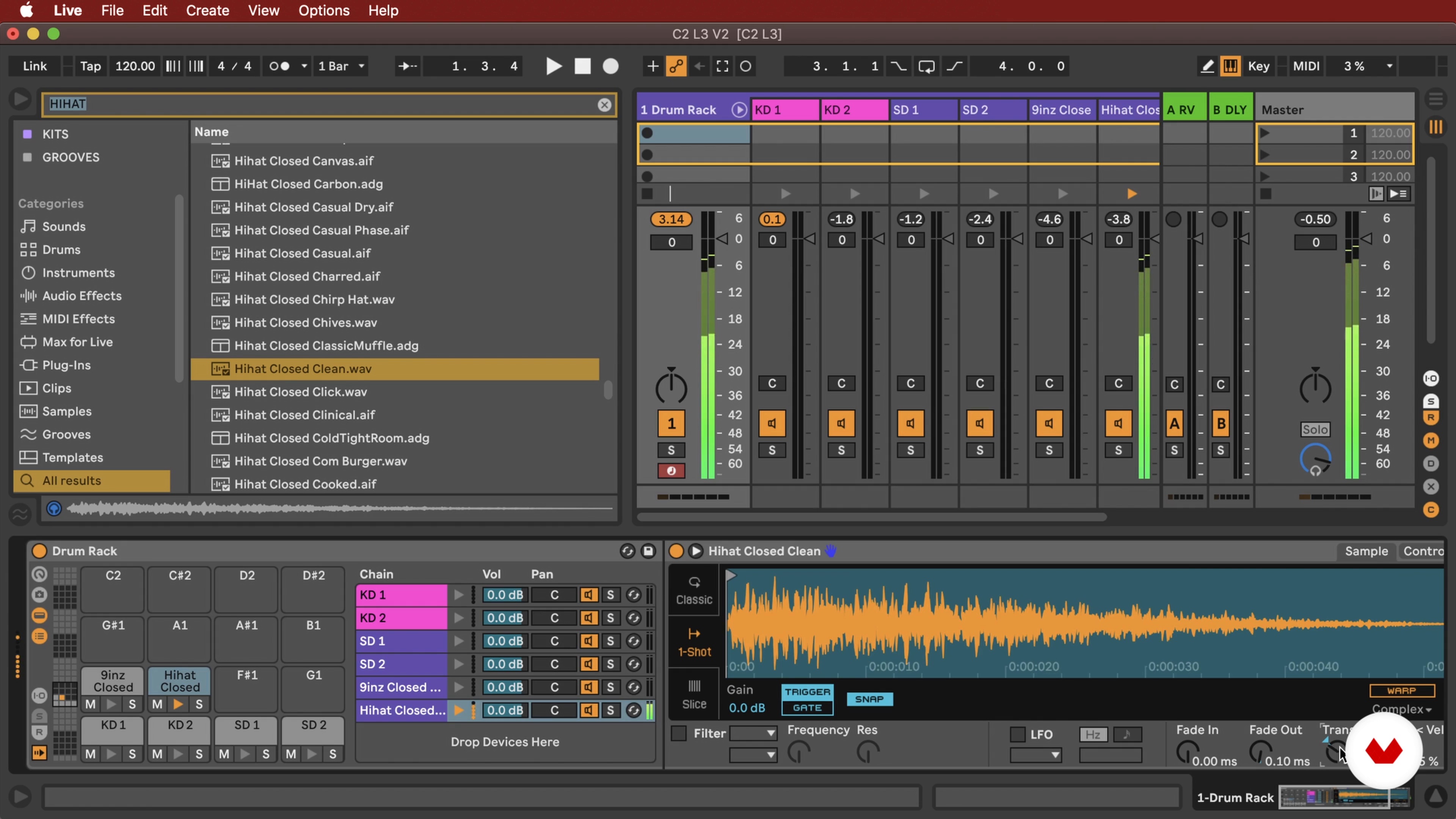This screenshot has height=819, width=1456.
Task: Toggle the Loop switch
Action: pos(926,66)
